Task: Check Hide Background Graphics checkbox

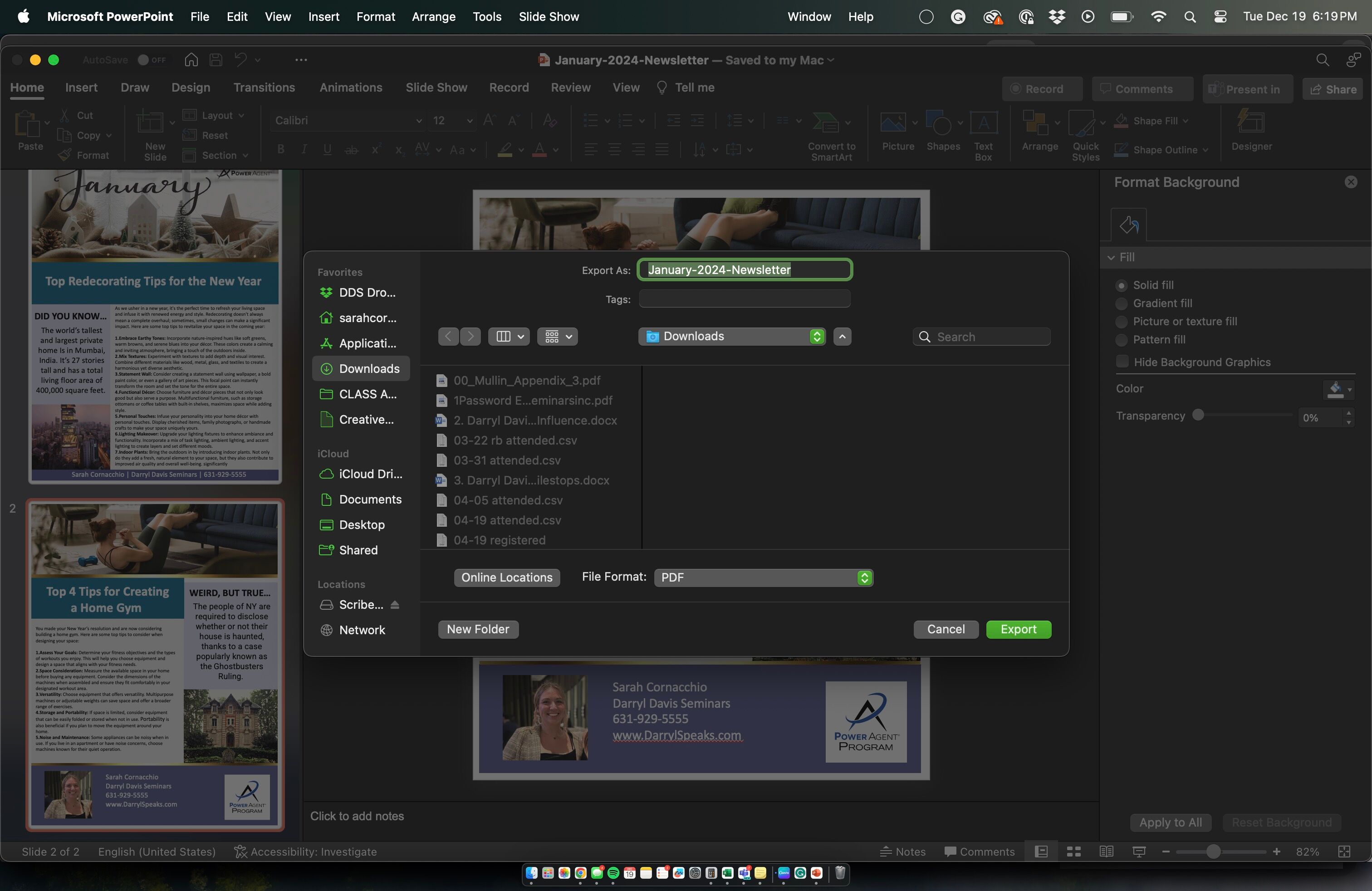Action: [1122, 362]
